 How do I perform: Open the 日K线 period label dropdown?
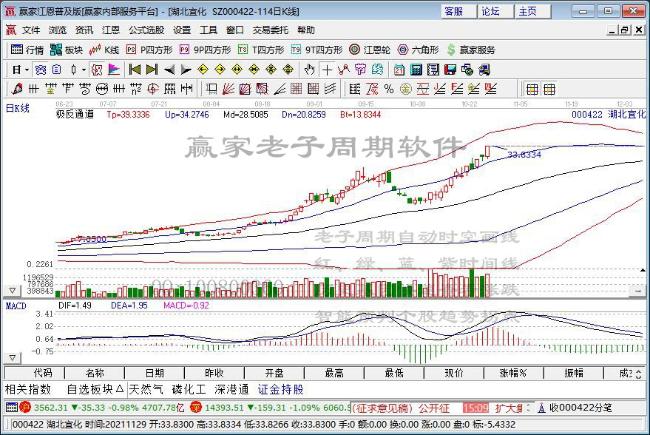(x=17, y=106)
